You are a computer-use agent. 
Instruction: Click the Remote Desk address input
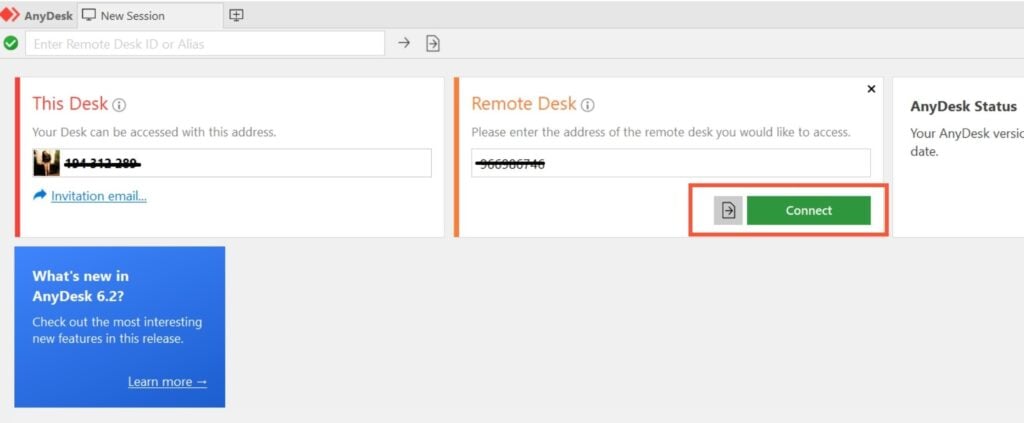671,163
